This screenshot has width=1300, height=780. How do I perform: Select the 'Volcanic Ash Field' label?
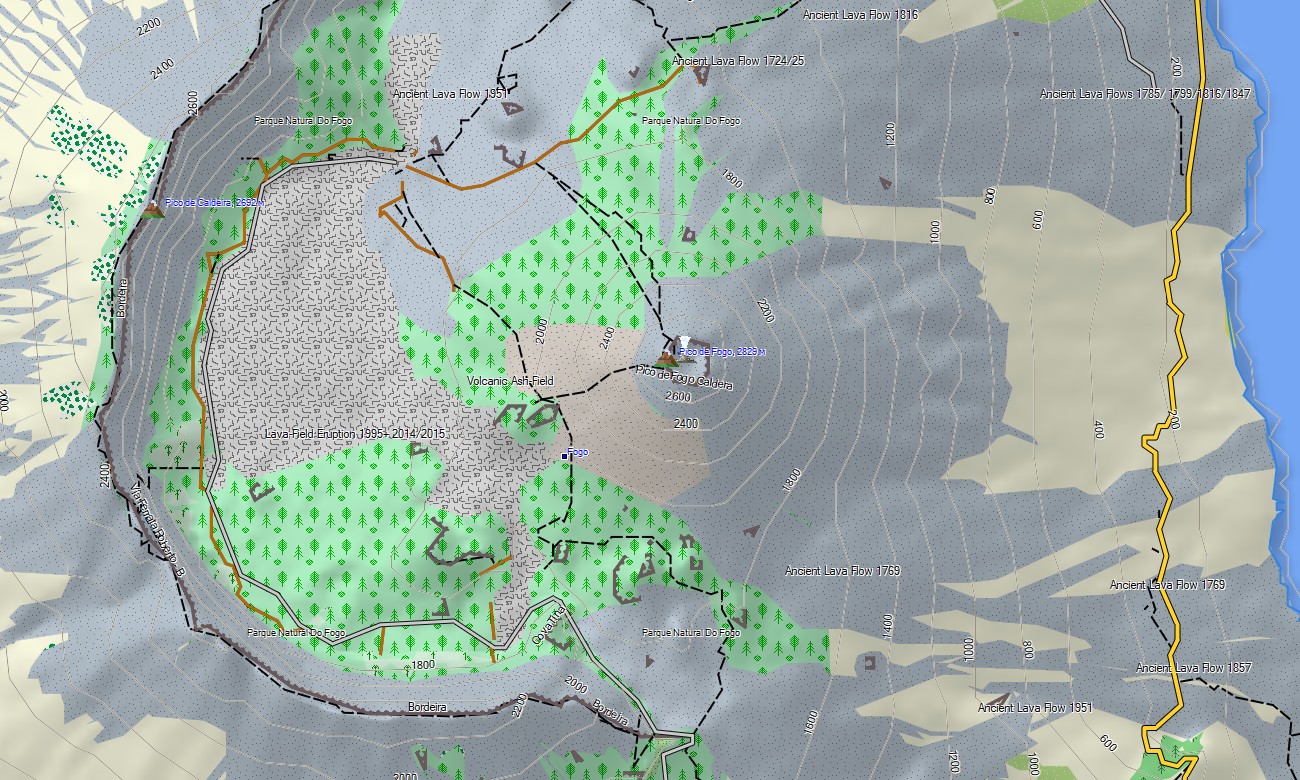[510, 381]
